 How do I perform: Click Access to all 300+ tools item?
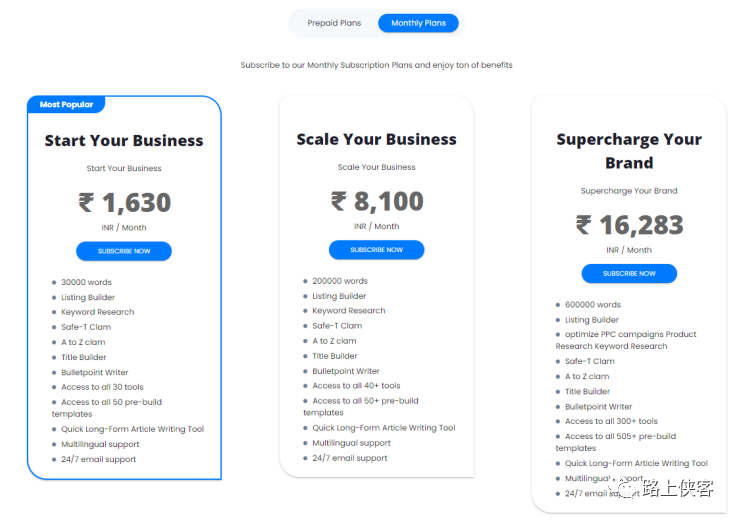611,421
